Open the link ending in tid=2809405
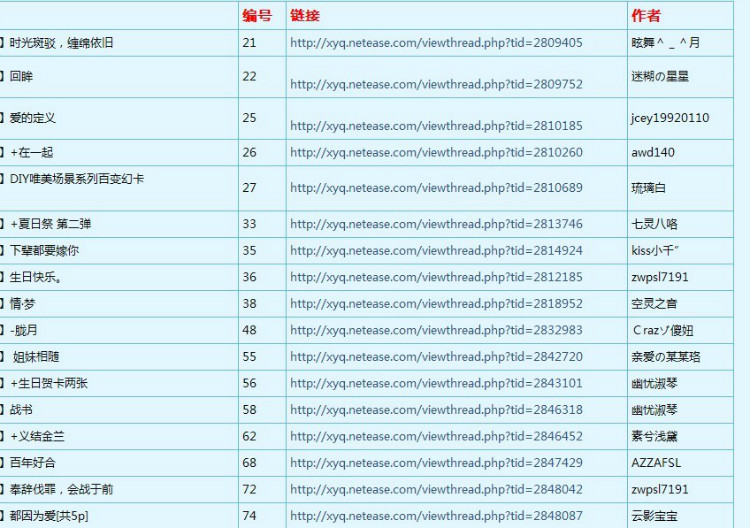Image resolution: width=750 pixels, height=528 pixels. click(436, 43)
